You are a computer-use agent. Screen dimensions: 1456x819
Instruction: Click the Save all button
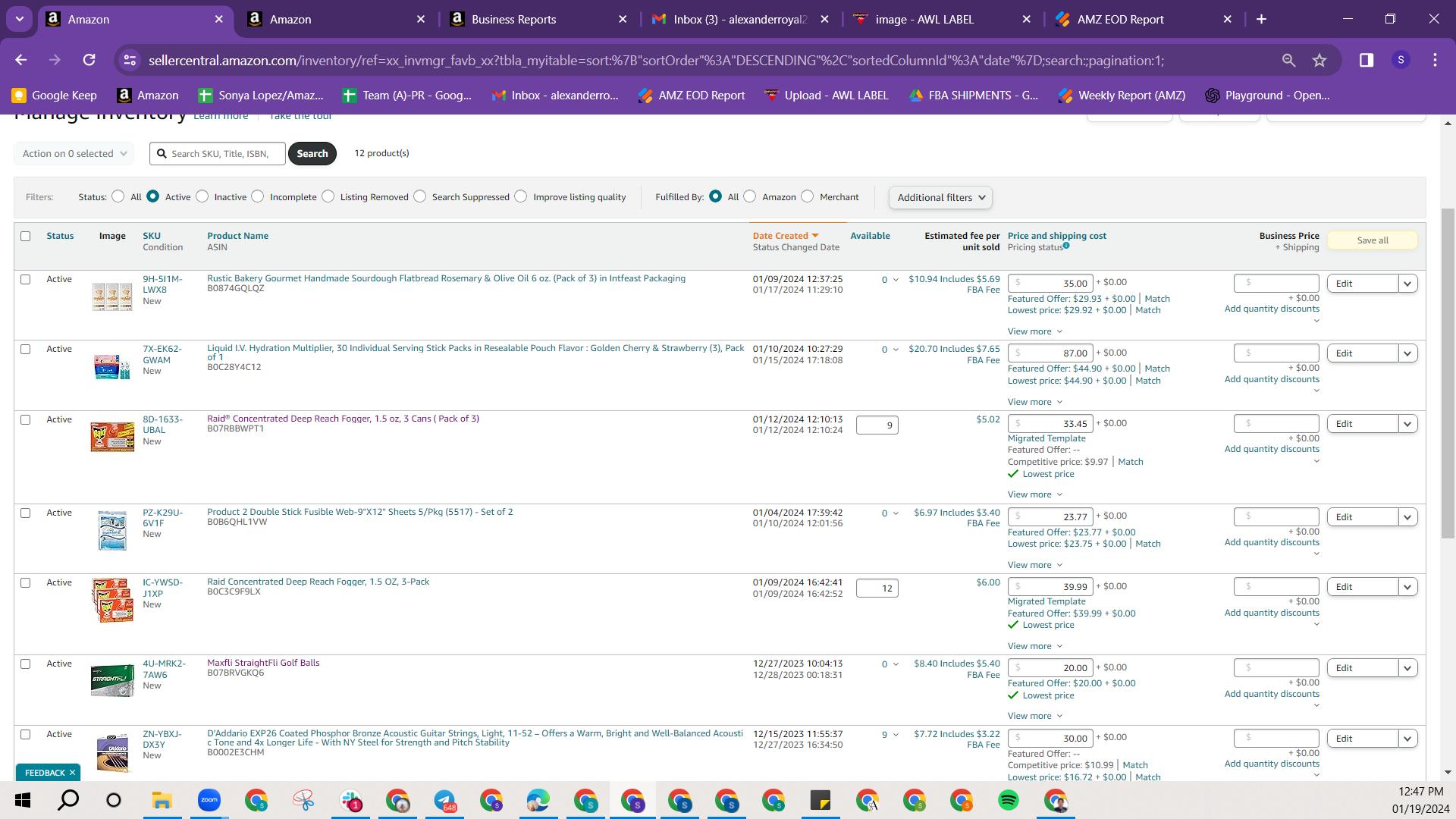[x=1373, y=240]
